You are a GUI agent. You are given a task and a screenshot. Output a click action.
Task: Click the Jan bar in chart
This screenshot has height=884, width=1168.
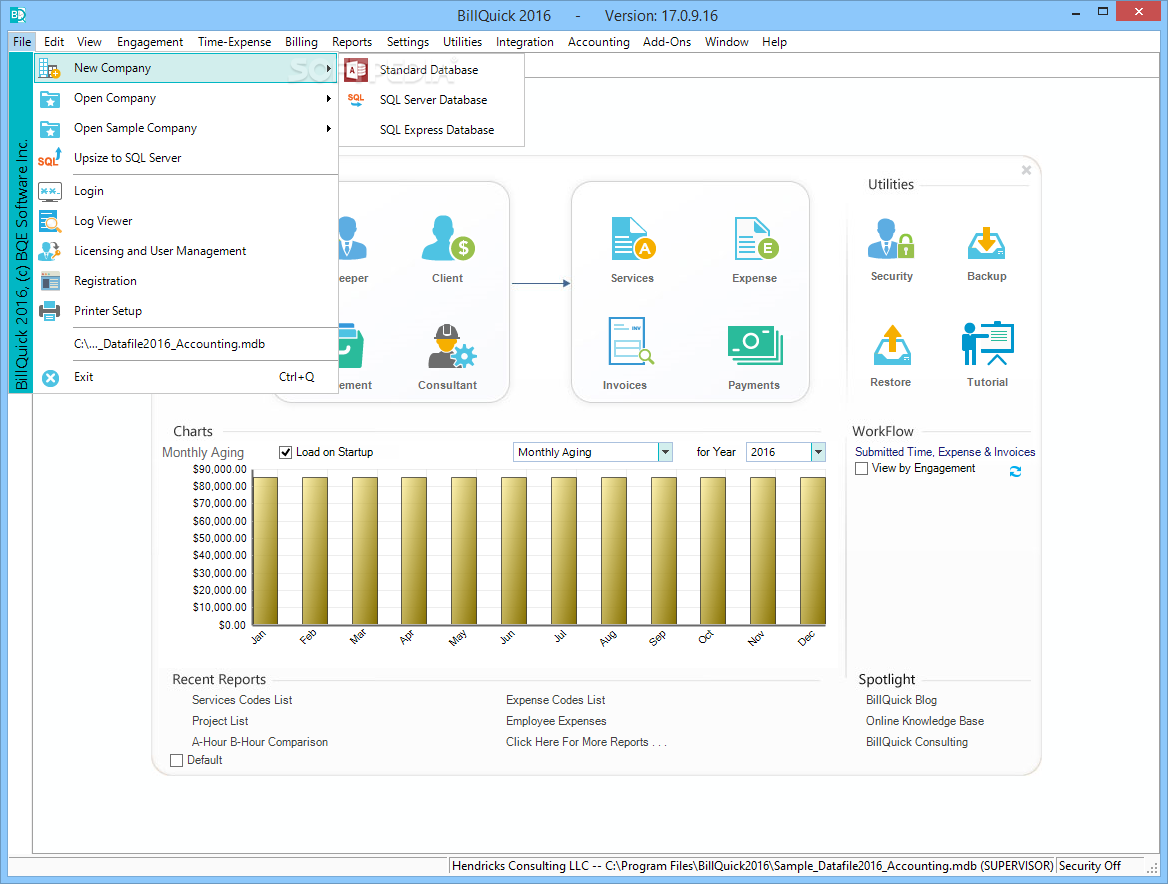tap(265, 550)
